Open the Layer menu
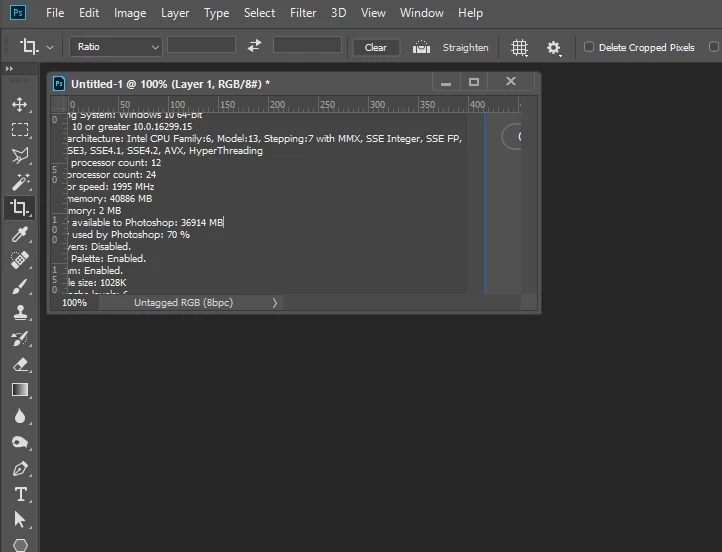Image resolution: width=722 pixels, height=552 pixels. pyautogui.click(x=175, y=13)
